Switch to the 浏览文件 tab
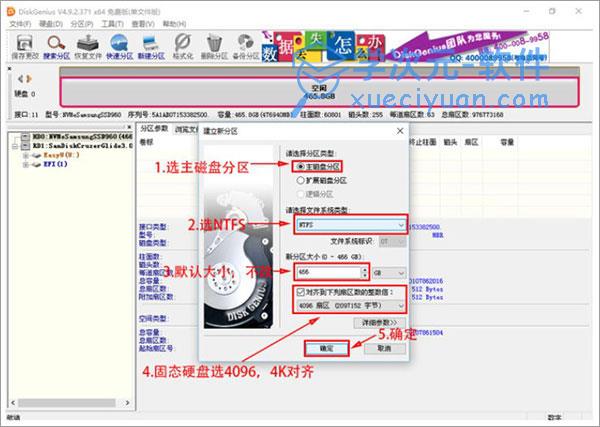 pos(186,129)
